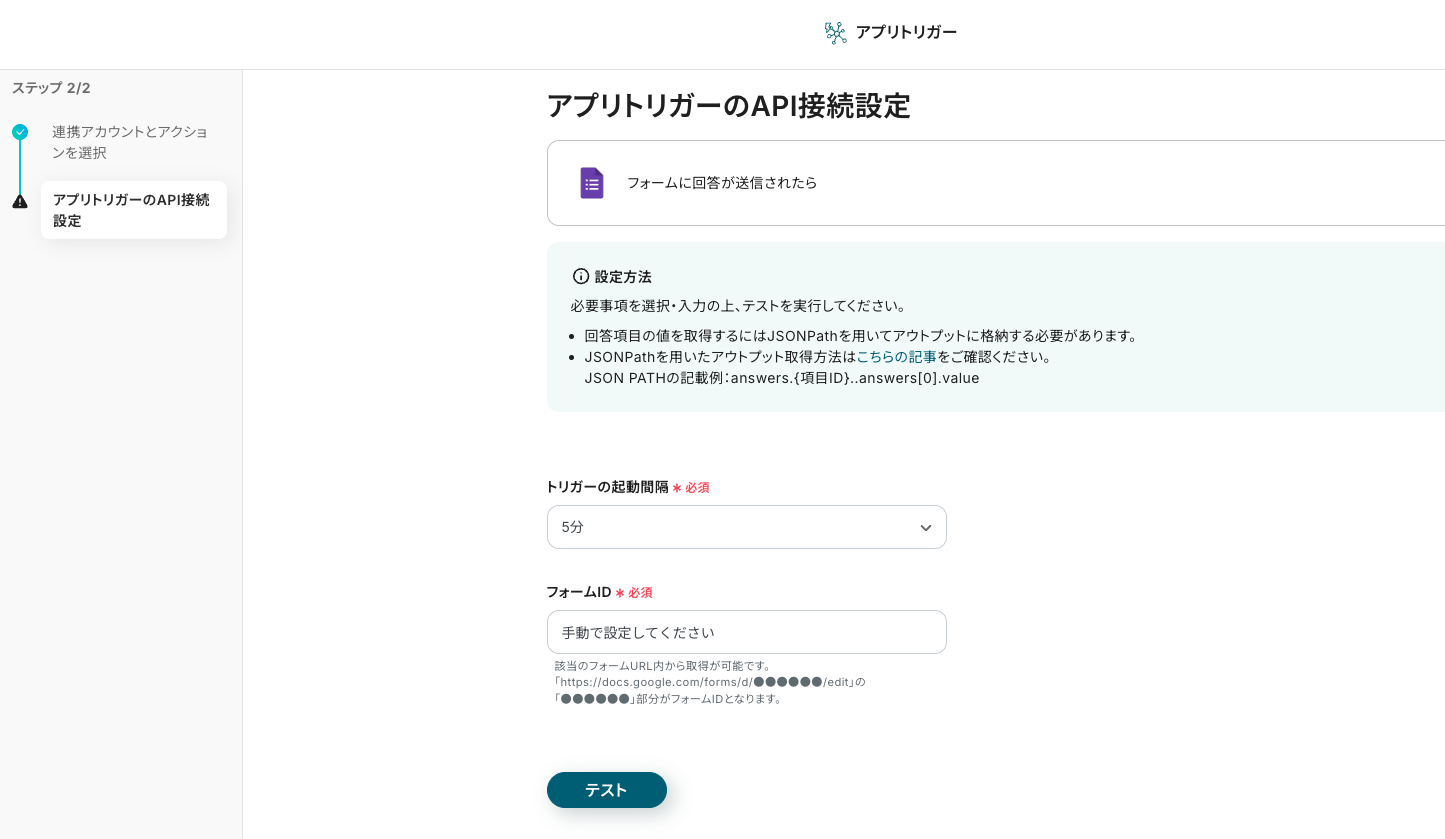Screen dimensions: 1445x839
Task: Click the ステップ 2/2 label
Action: [x=51, y=88]
